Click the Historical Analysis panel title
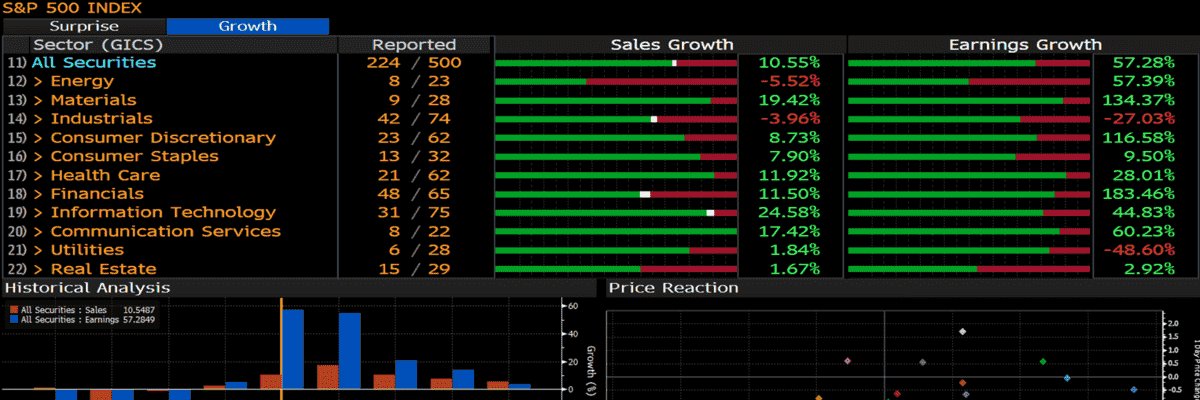The height and width of the screenshot is (400, 1200). click(x=88, y=288)
